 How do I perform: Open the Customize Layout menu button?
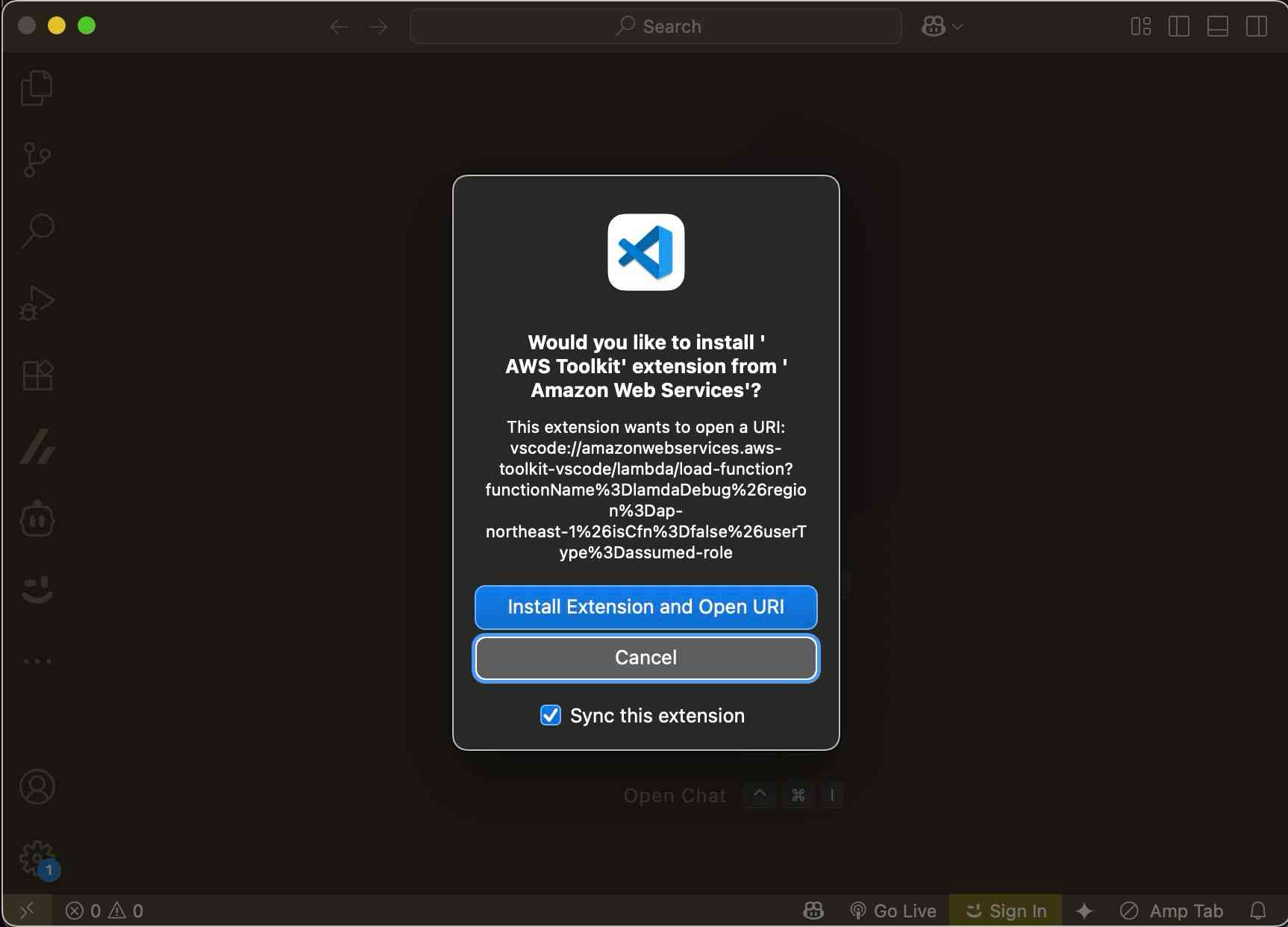click(x=1140, y=27)
